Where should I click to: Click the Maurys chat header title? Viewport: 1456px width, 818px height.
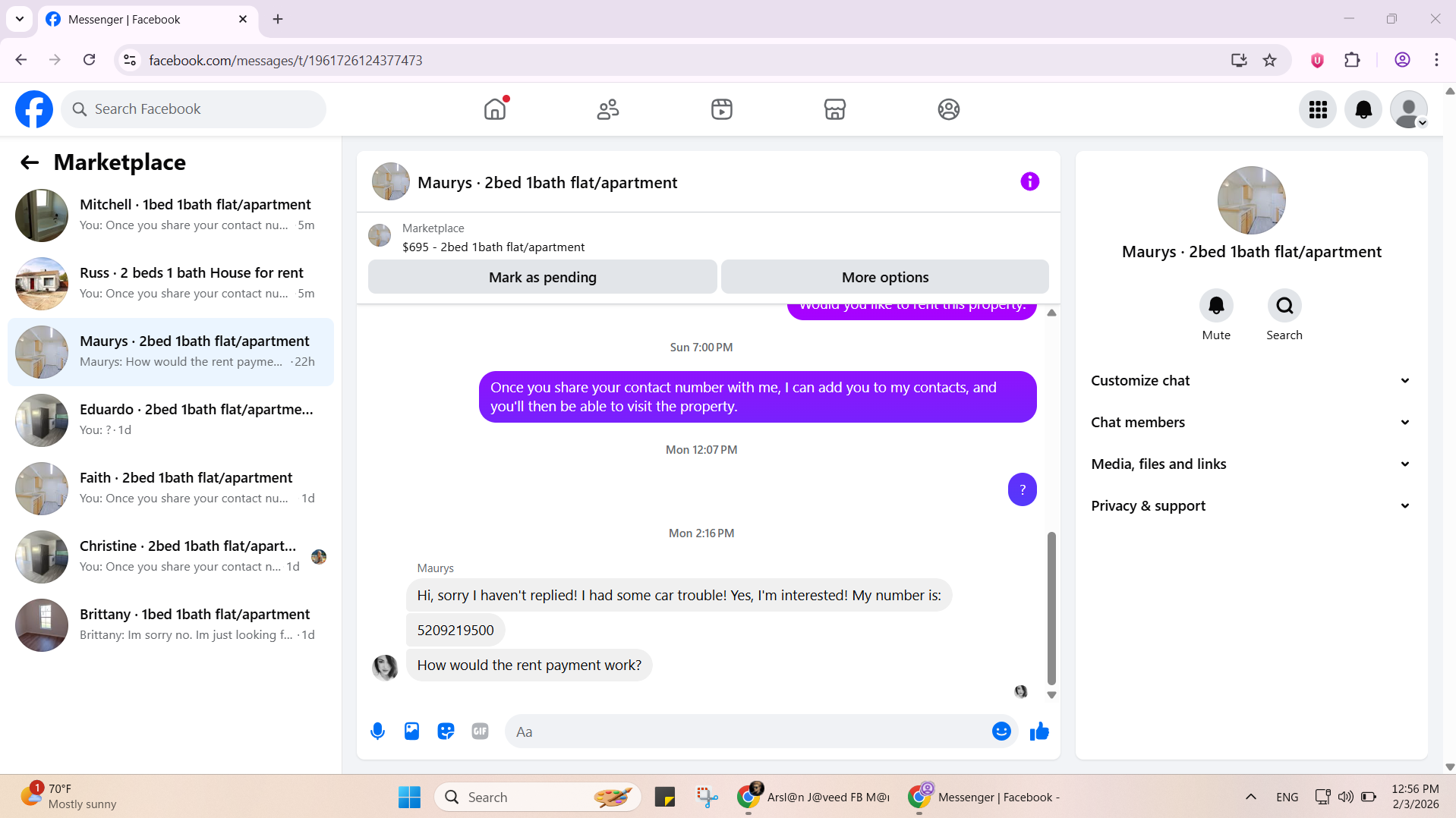pyautogui.click(x=547, y=183)
